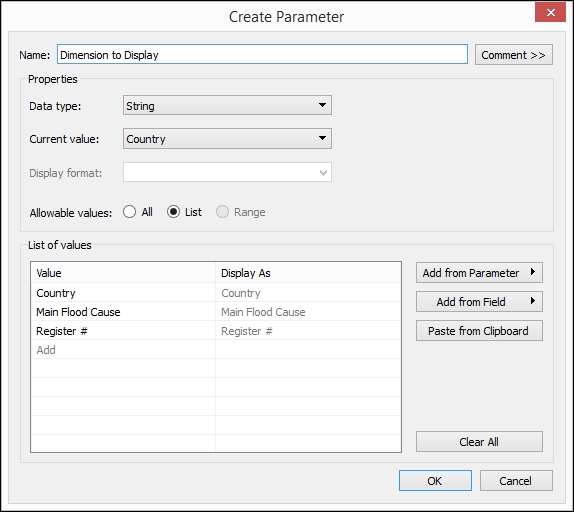The width and height of the screenshot is (574, 512).
Task: Expand the Current value Country dropdown
Action: click(x=227, y=138)
